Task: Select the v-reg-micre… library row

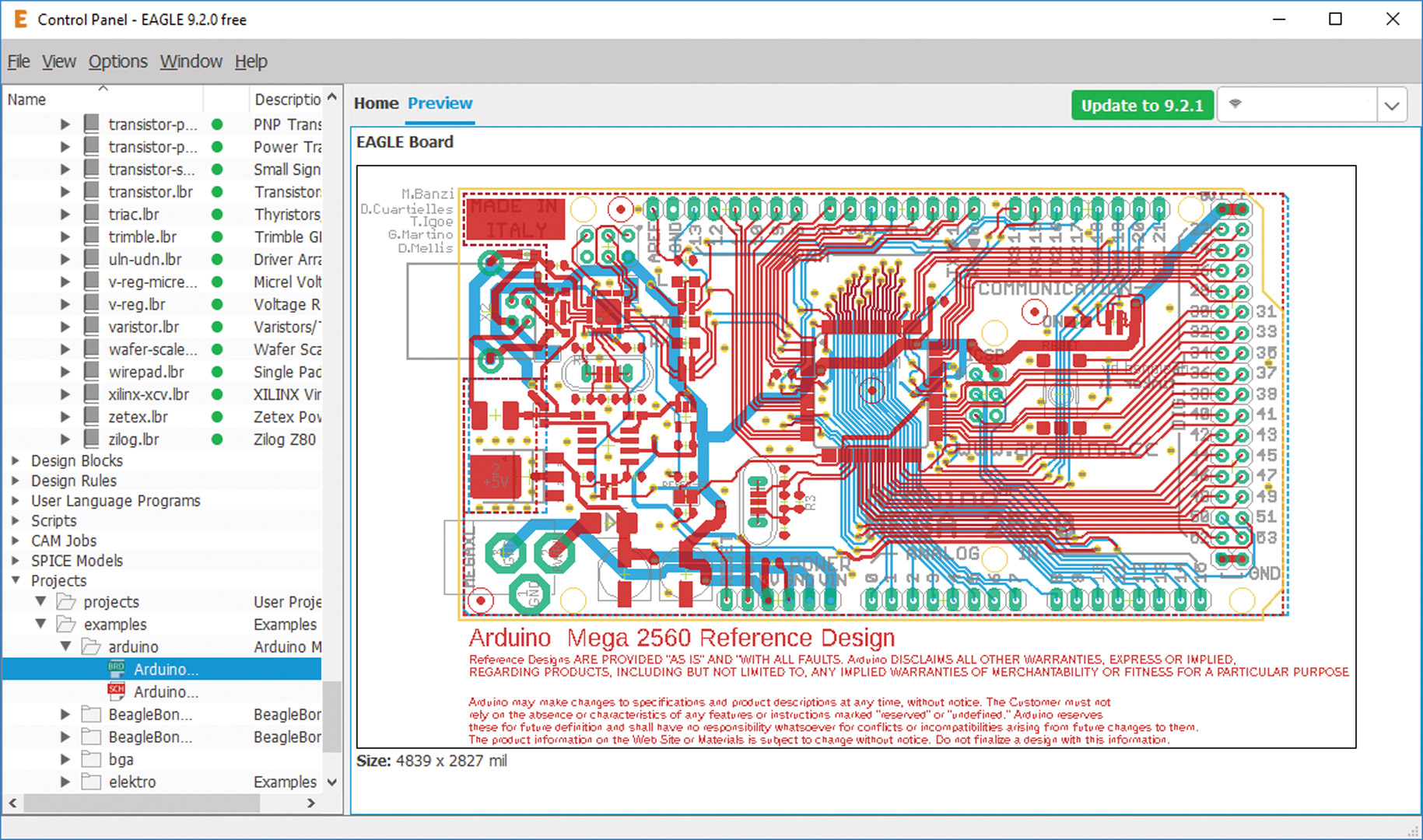Action: pyautogui.click(x=163, y=282)
